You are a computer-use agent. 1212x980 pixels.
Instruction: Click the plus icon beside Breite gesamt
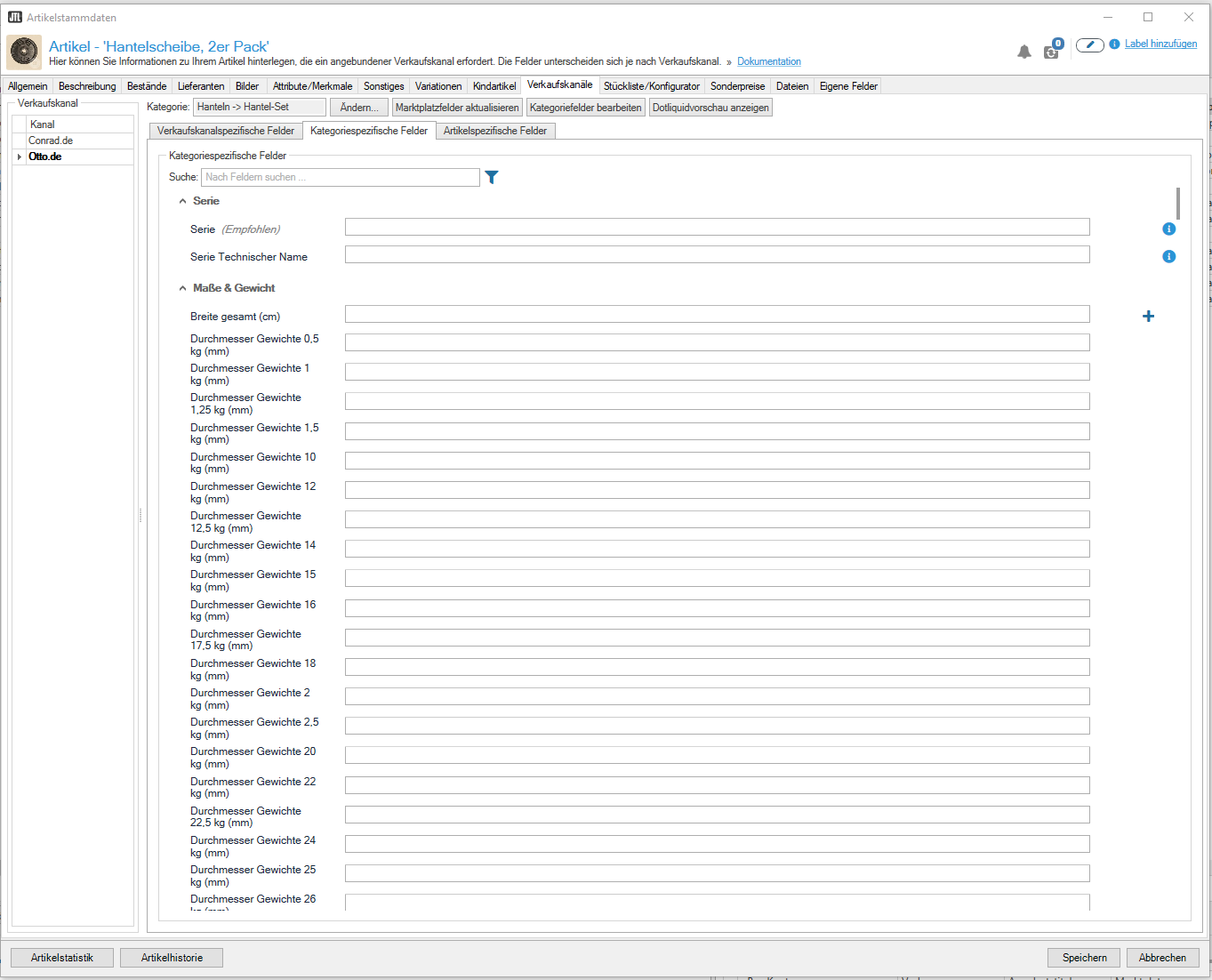click(x=1148, y=317)
